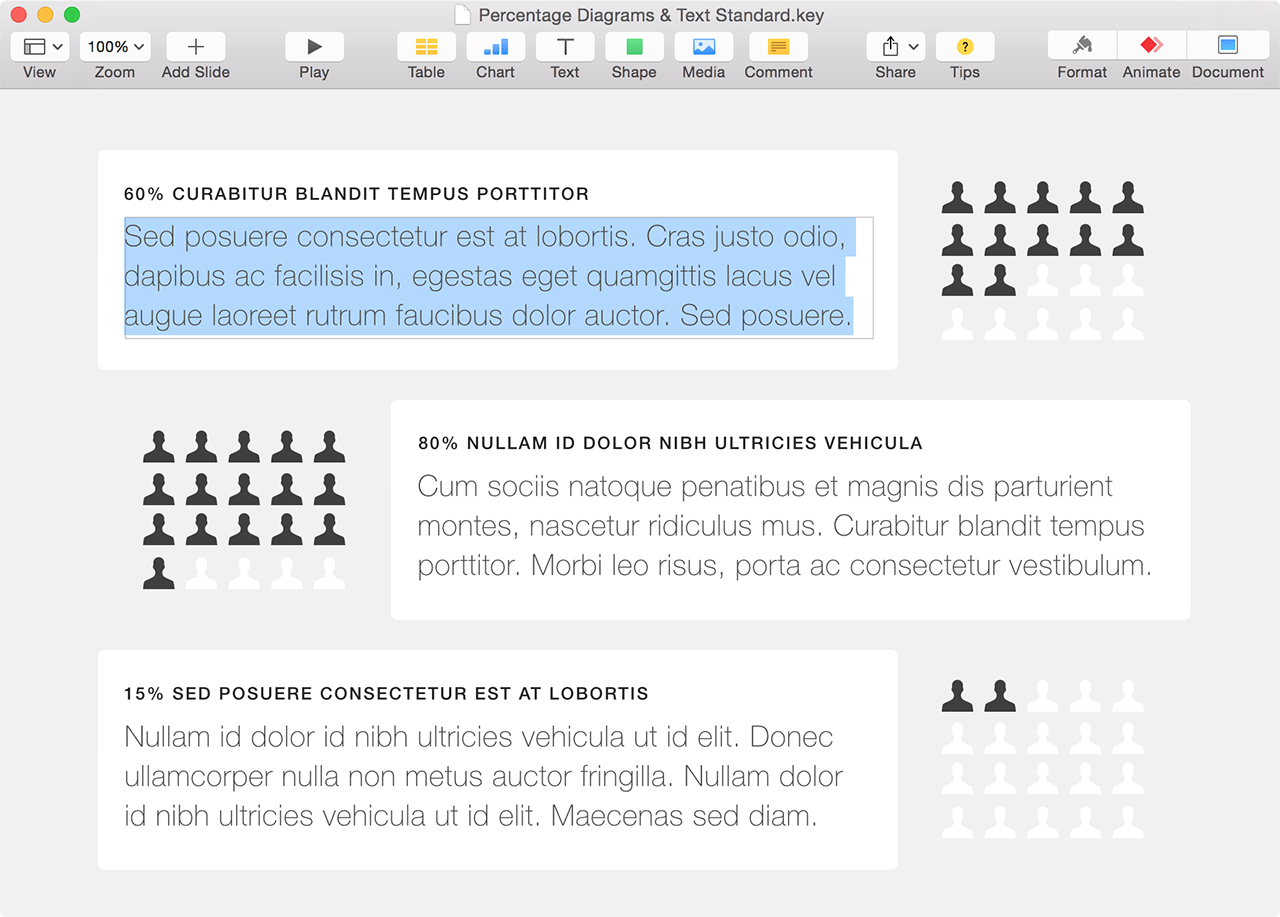Start the slideshow with Play

314,47
